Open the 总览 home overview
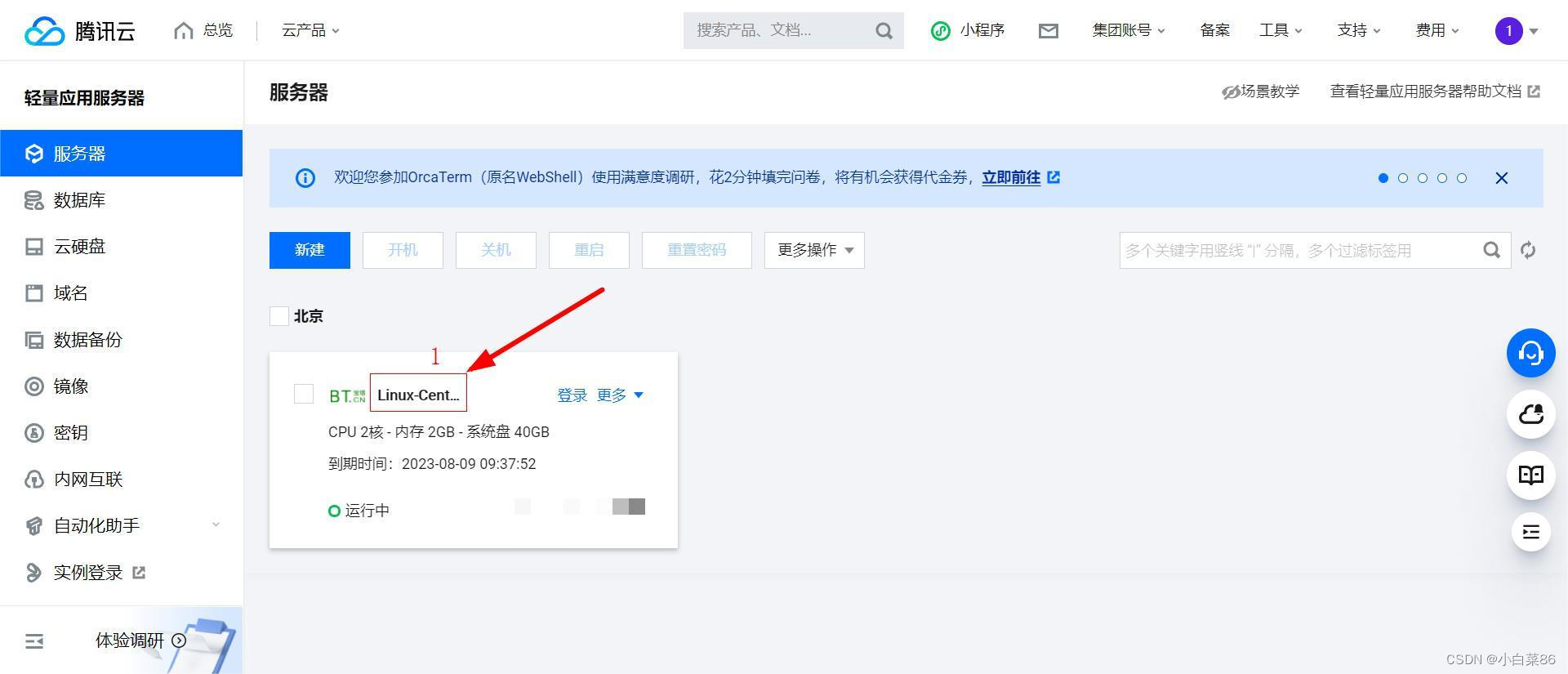The image size is (1568, 674). [203, 30]
